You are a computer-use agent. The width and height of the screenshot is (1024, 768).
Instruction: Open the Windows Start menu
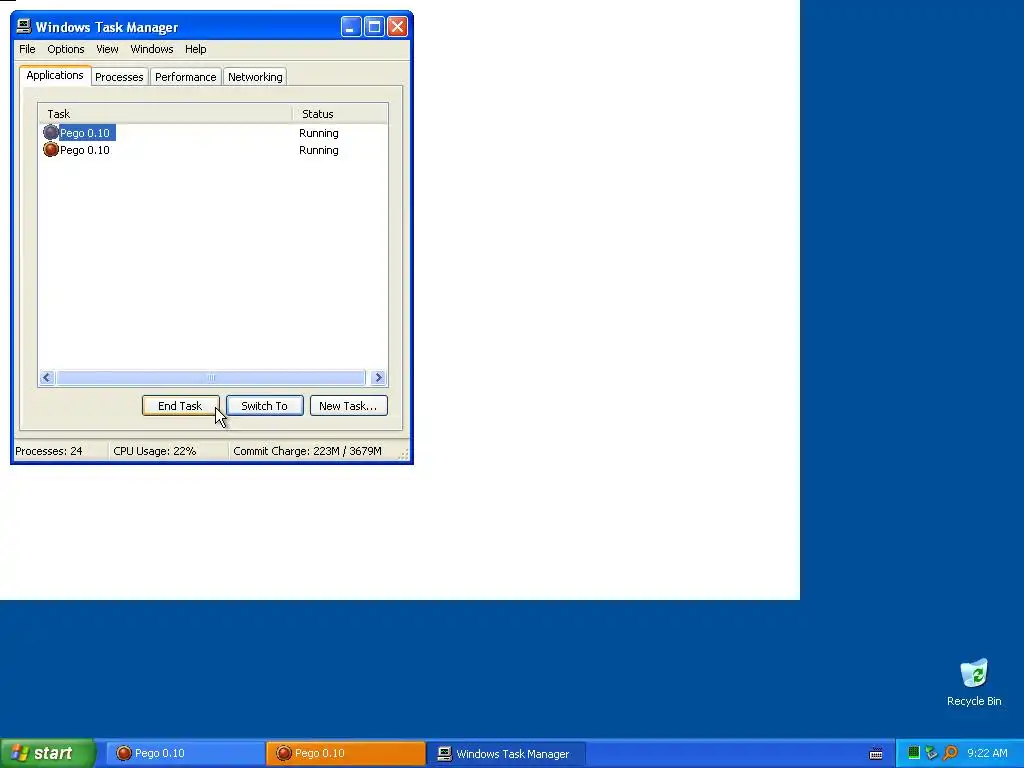(x=48, y=753)
